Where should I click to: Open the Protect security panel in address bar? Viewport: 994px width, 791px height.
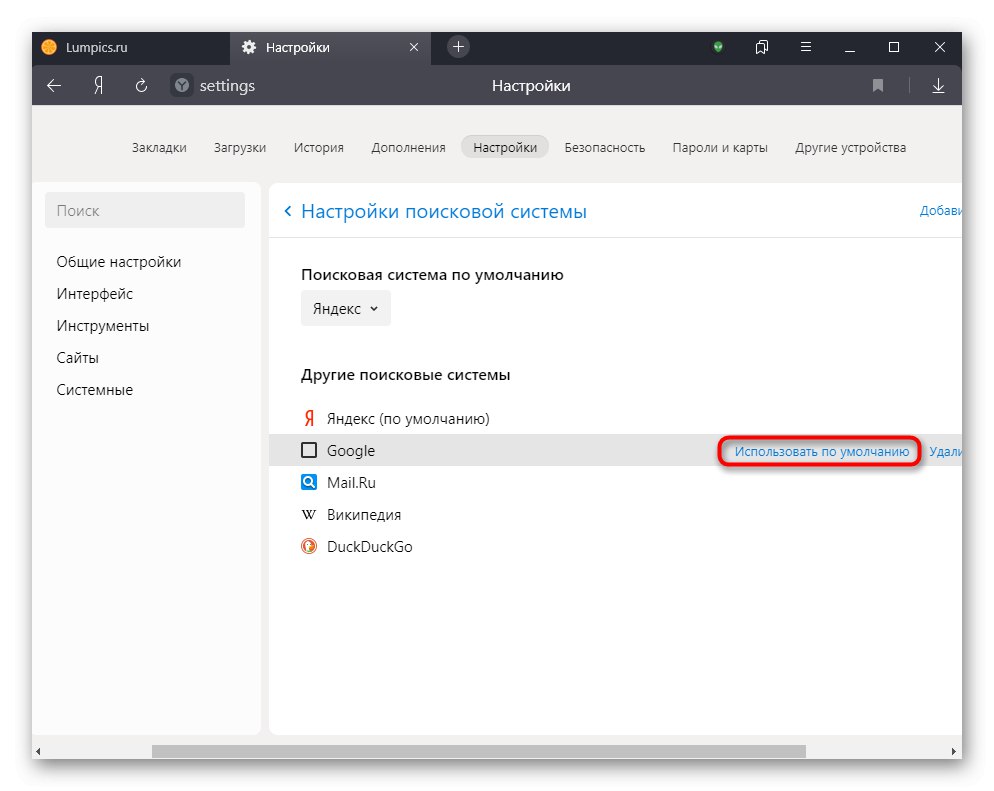click(181, 86)
